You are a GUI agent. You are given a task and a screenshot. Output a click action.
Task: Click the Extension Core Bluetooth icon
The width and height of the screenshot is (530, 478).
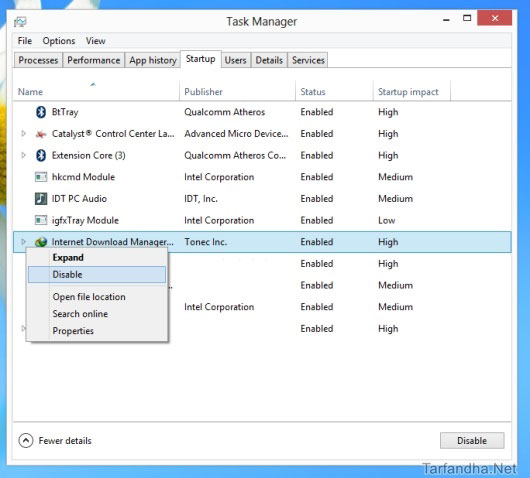(41, 156)
